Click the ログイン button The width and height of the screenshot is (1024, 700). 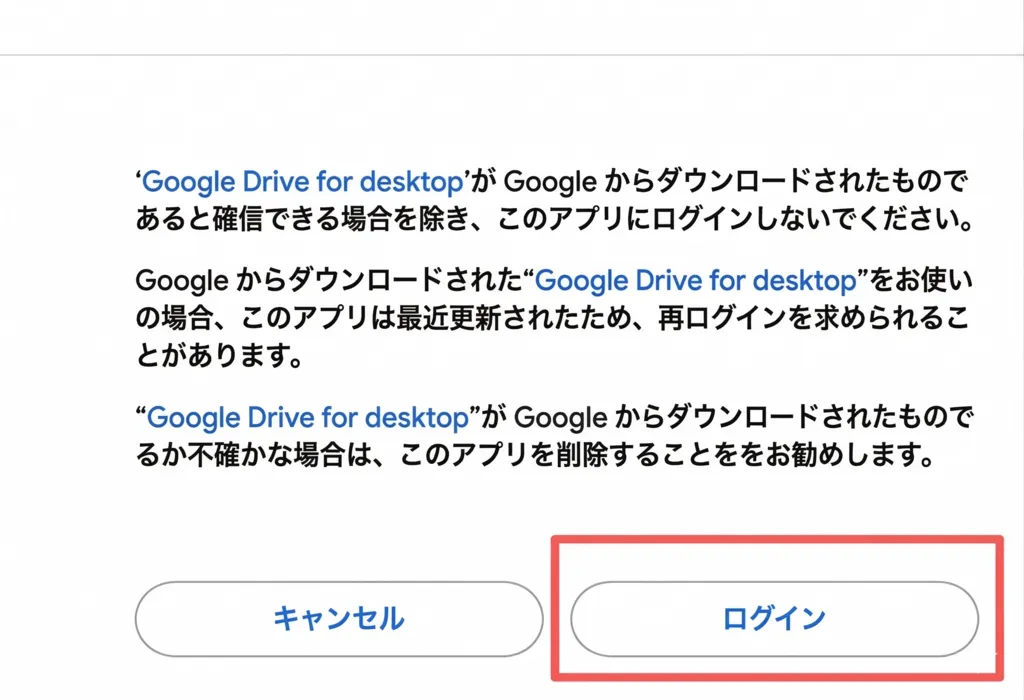(774, 619)
